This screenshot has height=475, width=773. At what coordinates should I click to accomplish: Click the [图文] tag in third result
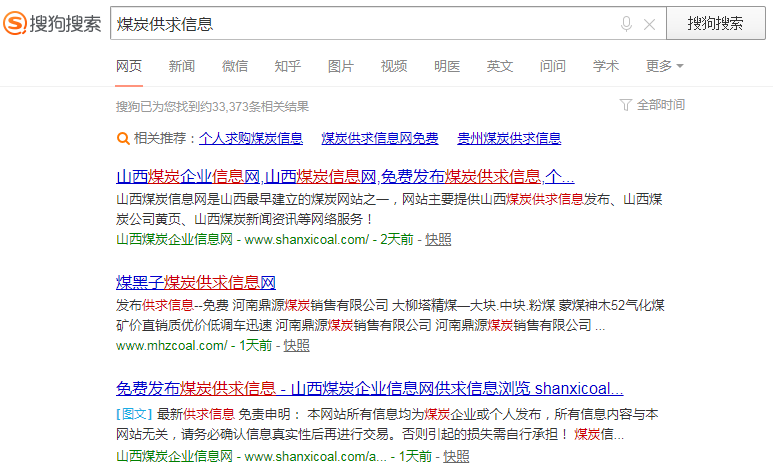coord(134,414)
